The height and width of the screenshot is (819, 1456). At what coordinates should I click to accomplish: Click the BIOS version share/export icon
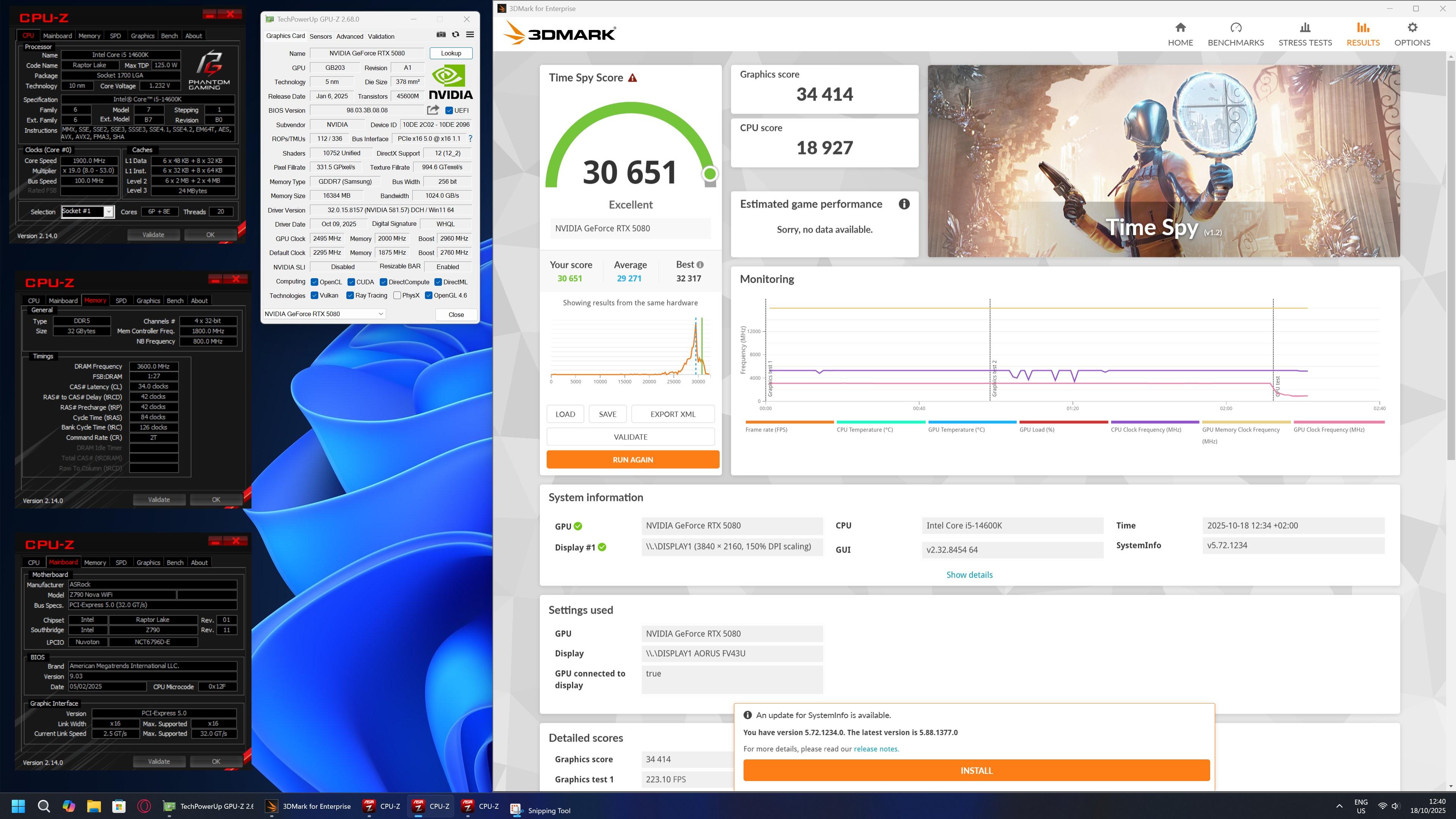pos(433,110)
